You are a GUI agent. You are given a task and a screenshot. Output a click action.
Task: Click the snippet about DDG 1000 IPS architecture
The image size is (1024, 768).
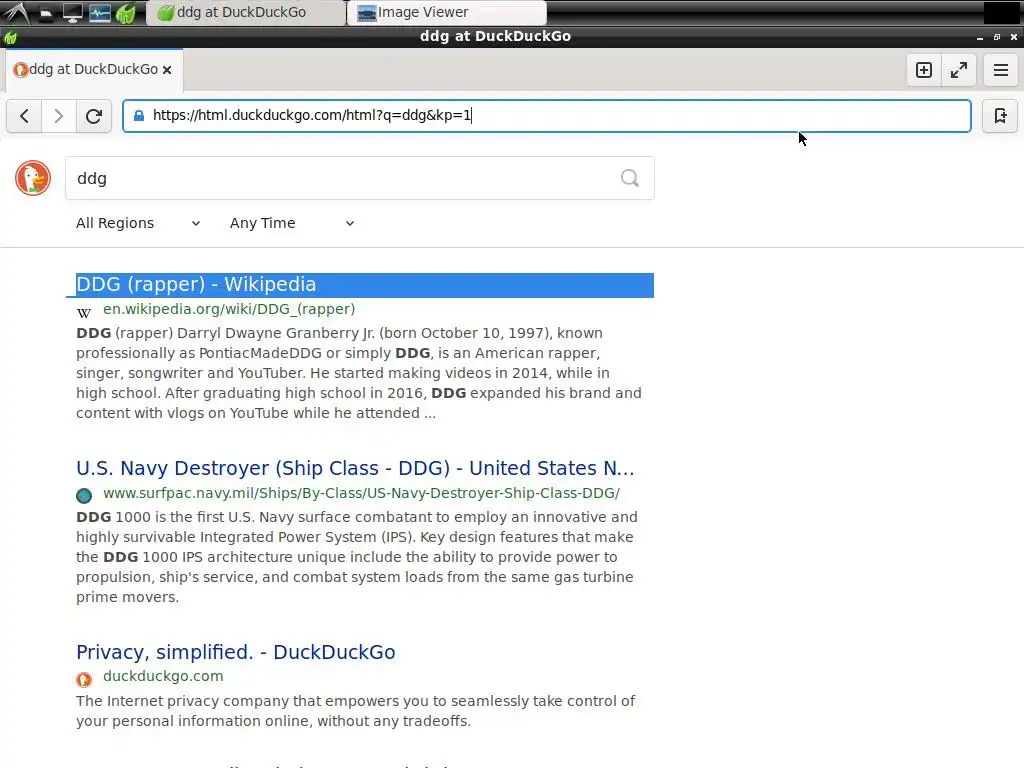tap(357, 557)
